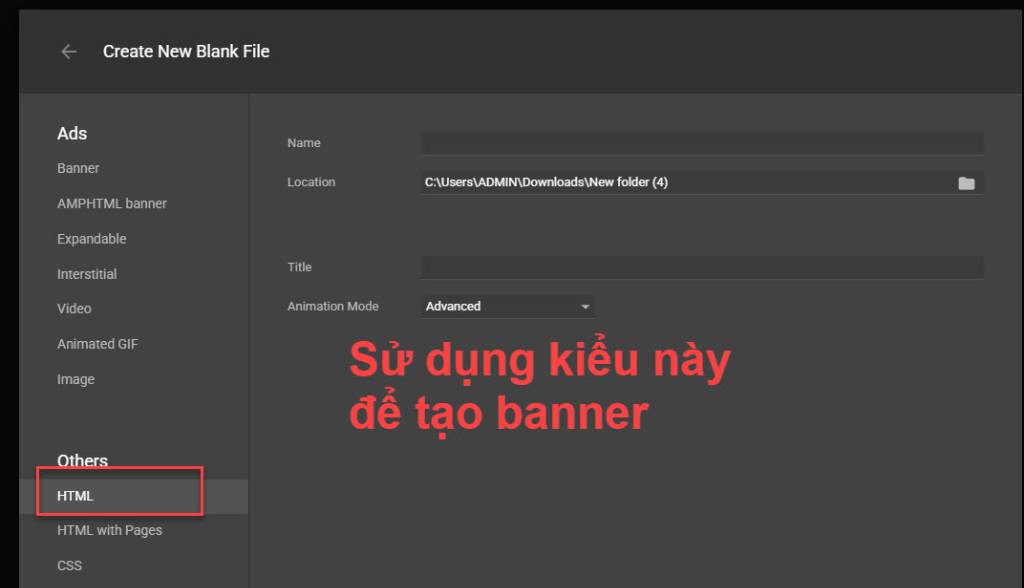Pick Interstitial in the Ads list
Screen dimensions: 1024x588
pyautogui.click(x=87, y=274)
